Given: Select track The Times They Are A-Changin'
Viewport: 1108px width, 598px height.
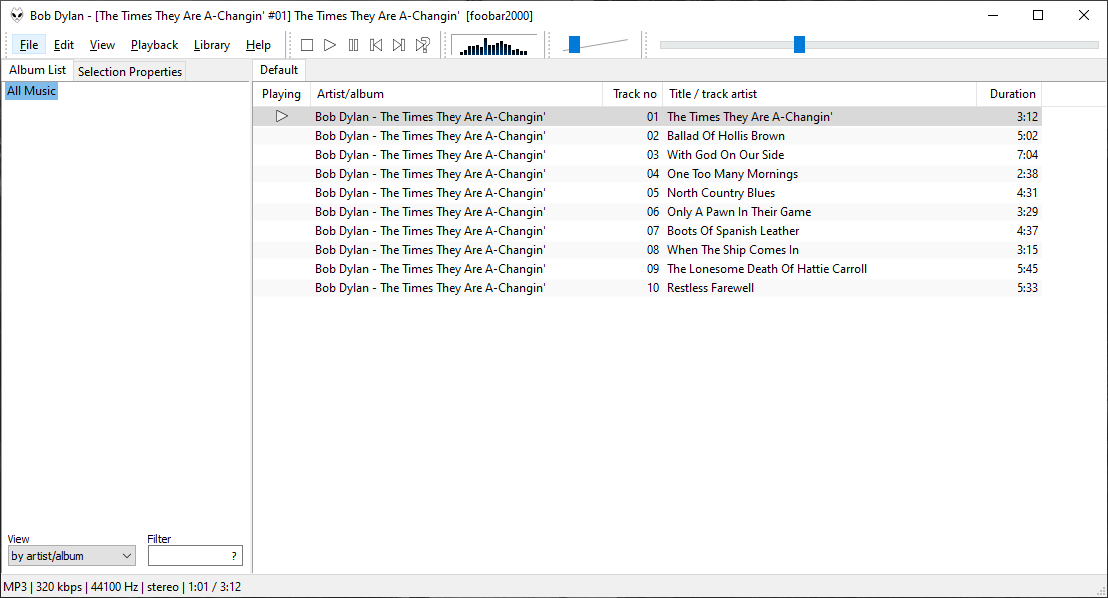Looking at the screenshot, I should pyautogui.click(x=647, y=117).
